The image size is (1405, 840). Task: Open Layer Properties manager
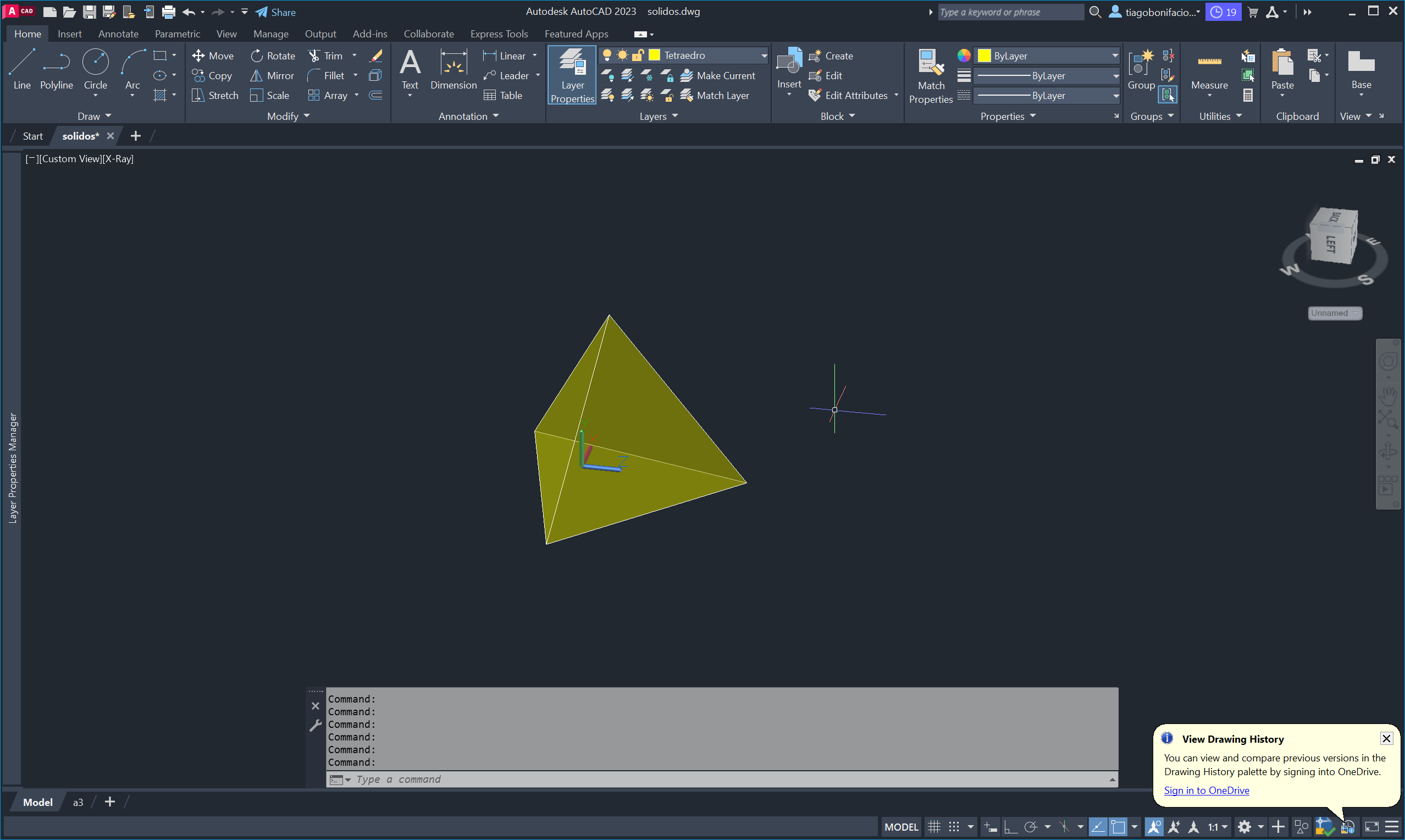pos(572,75)
